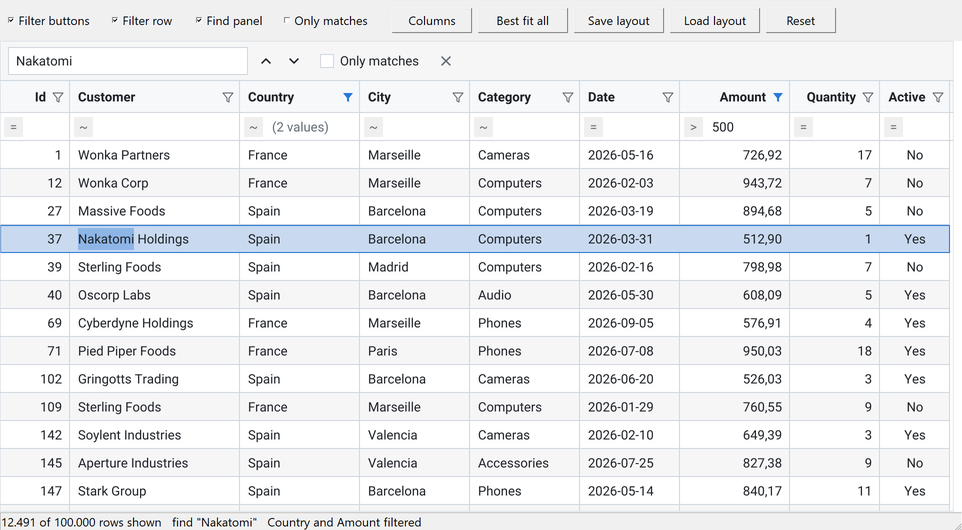Viewport: 962px width, 530px height.
Task: Select the Nakatomi Holdings customer cell
Action: [x=155, y=239]
